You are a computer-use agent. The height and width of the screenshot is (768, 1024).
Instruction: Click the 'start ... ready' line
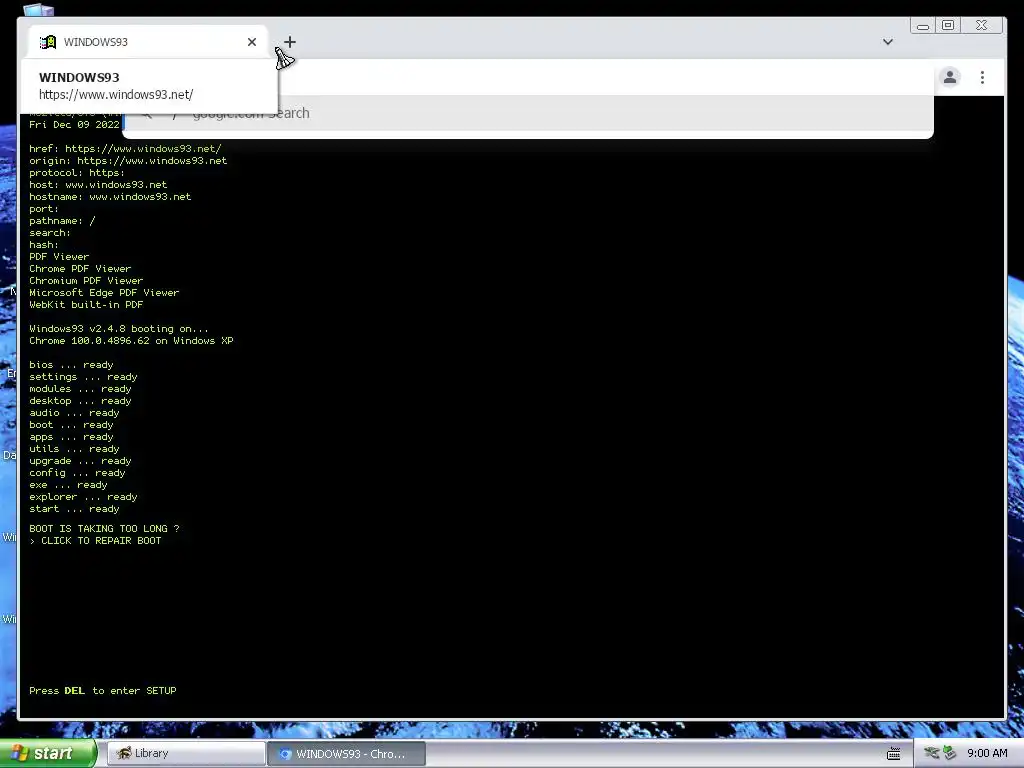74,509
